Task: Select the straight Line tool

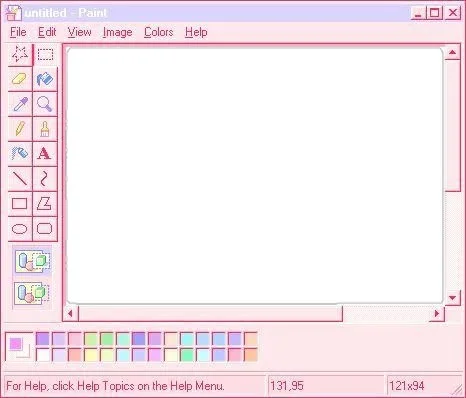Action: (20, 179)
